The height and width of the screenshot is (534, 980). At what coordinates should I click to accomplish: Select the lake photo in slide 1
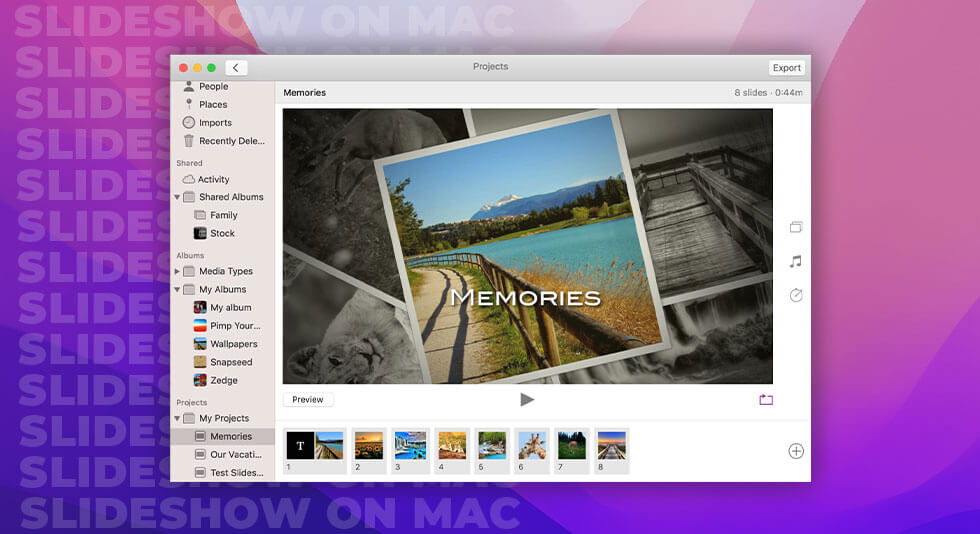(329, 446)
